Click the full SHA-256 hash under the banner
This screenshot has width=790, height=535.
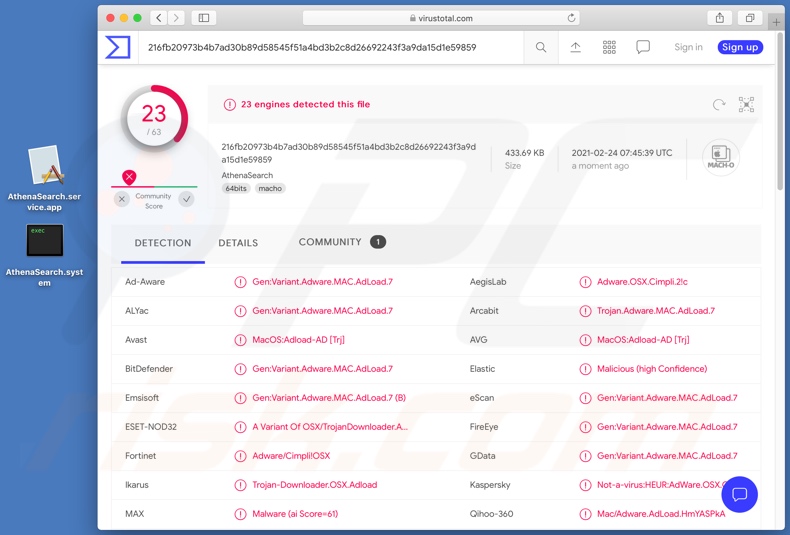coord(349,153)
